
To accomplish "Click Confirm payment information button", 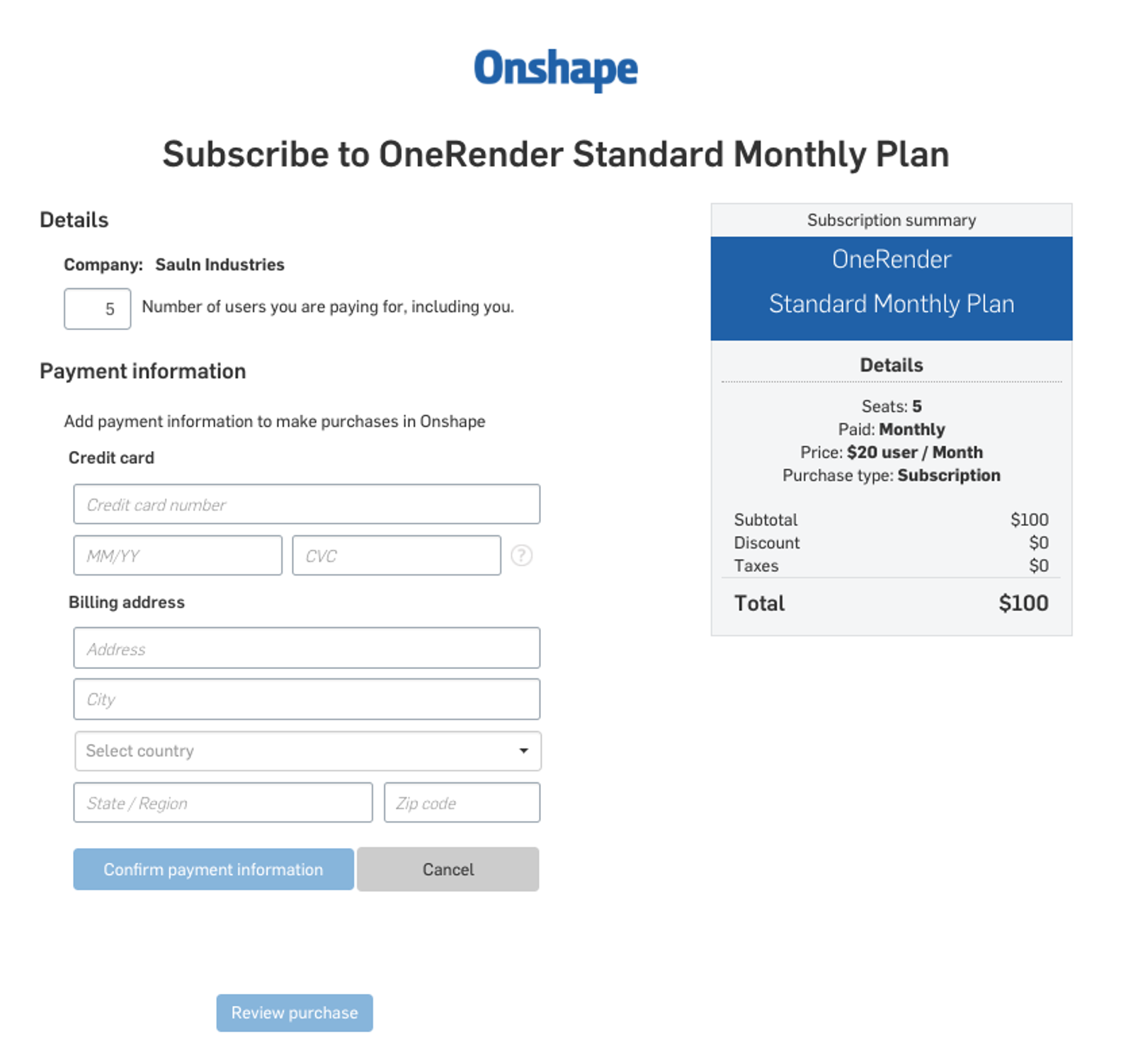I will (x=213, y=869).
